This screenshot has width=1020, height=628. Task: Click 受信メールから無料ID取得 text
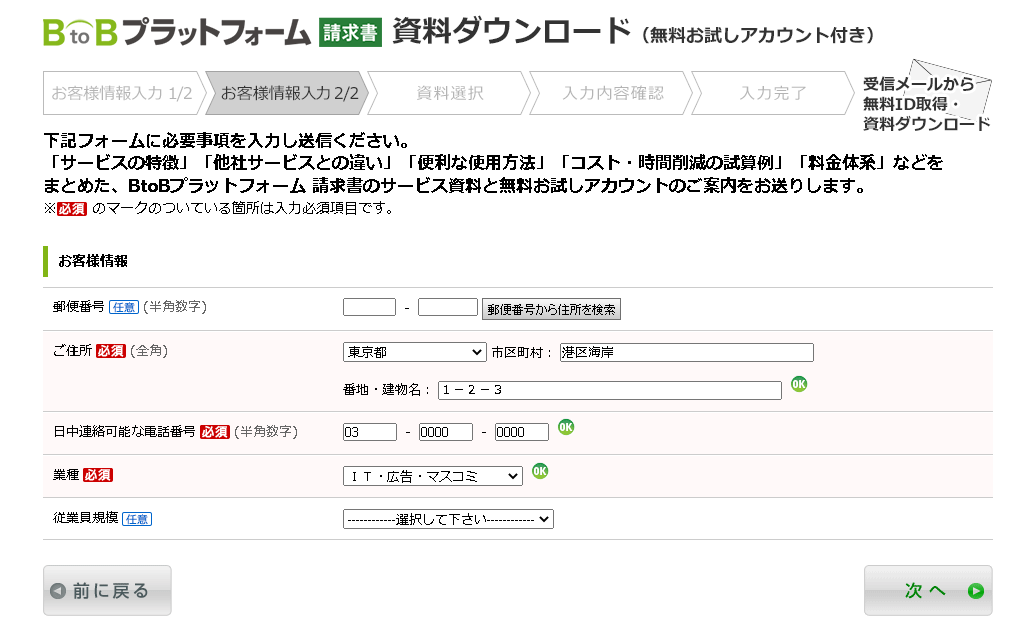coord(918,94)
